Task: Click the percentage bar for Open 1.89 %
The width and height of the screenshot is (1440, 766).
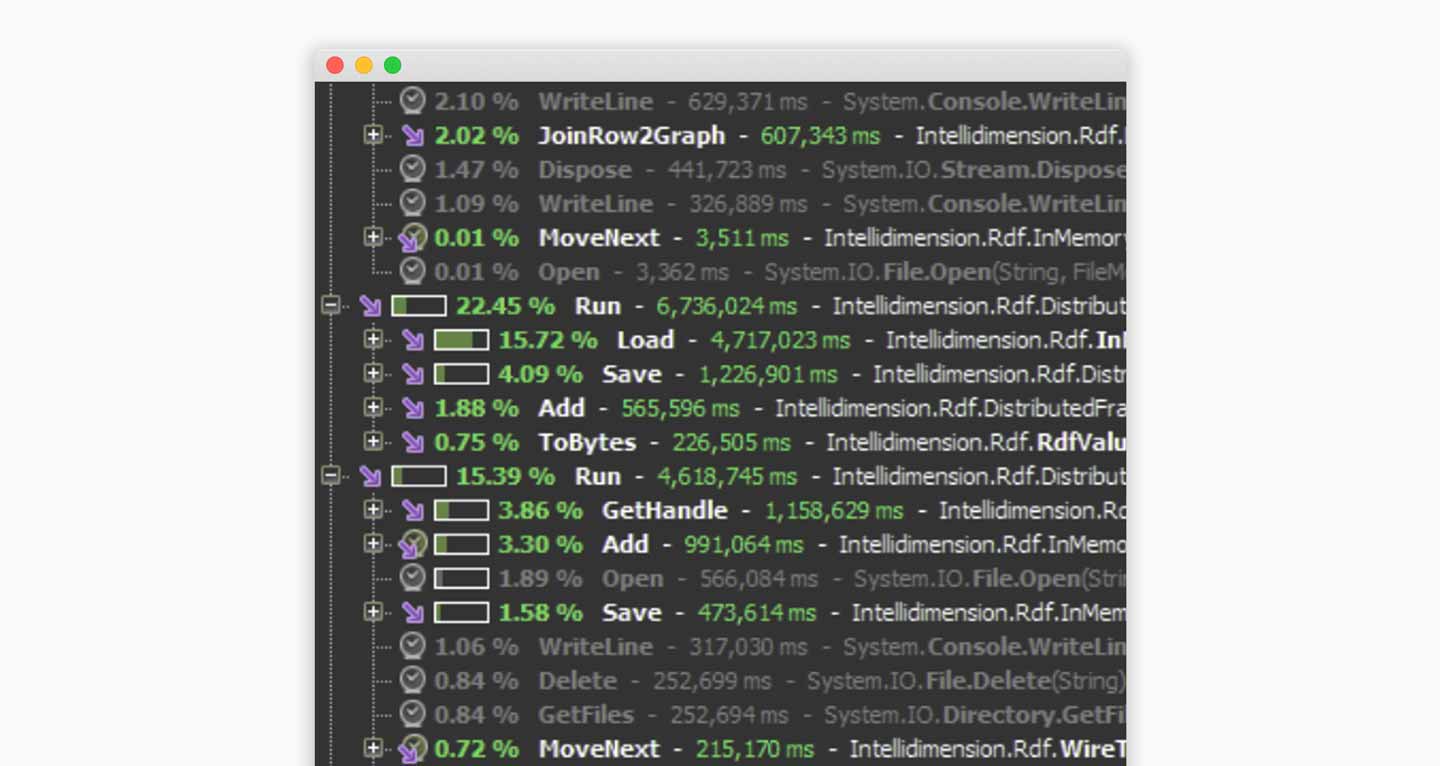Action: (462, 578)
